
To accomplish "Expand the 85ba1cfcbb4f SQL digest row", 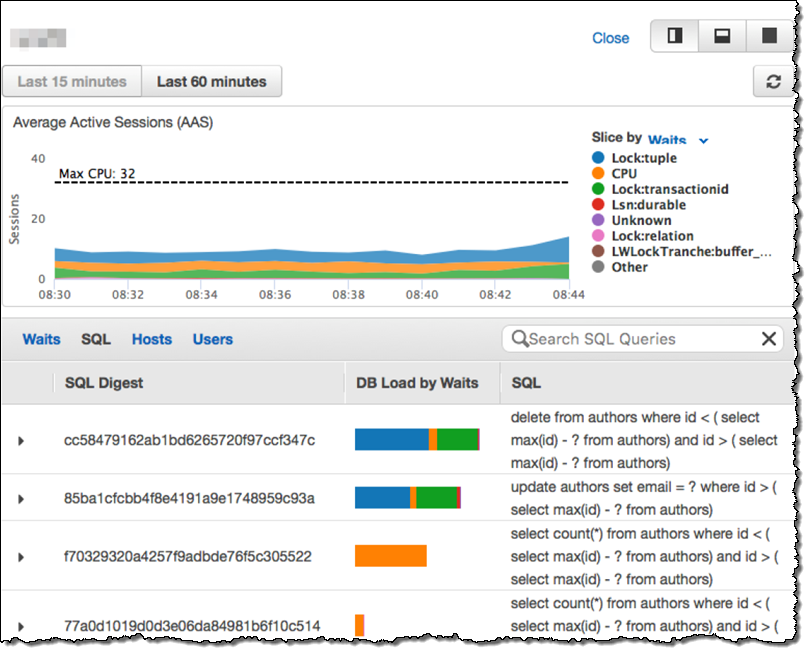I will pyautogui.click(x=21, y=498).
